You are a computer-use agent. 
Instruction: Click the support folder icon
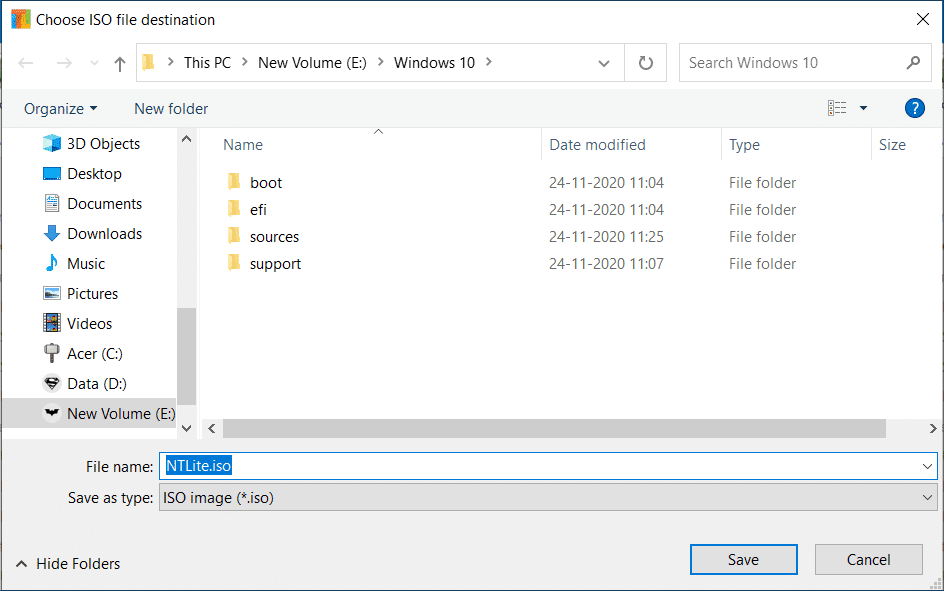click(234, 262)
